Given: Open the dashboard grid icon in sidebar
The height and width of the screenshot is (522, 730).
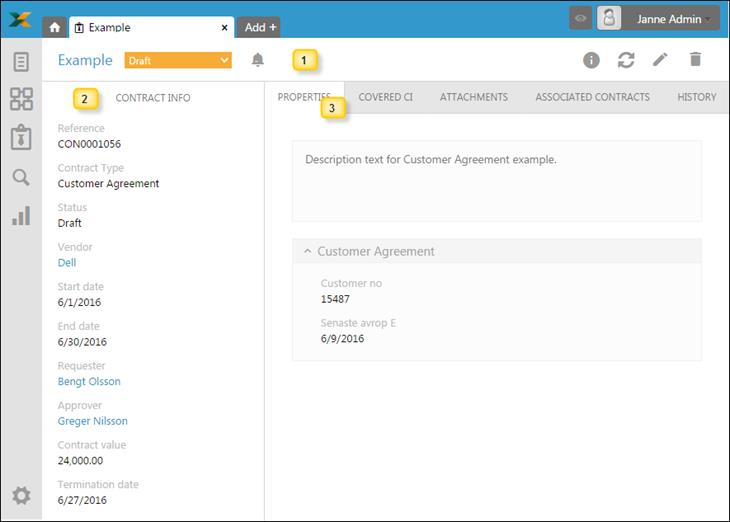Looking at the screenshot, I should coord(21,99).
